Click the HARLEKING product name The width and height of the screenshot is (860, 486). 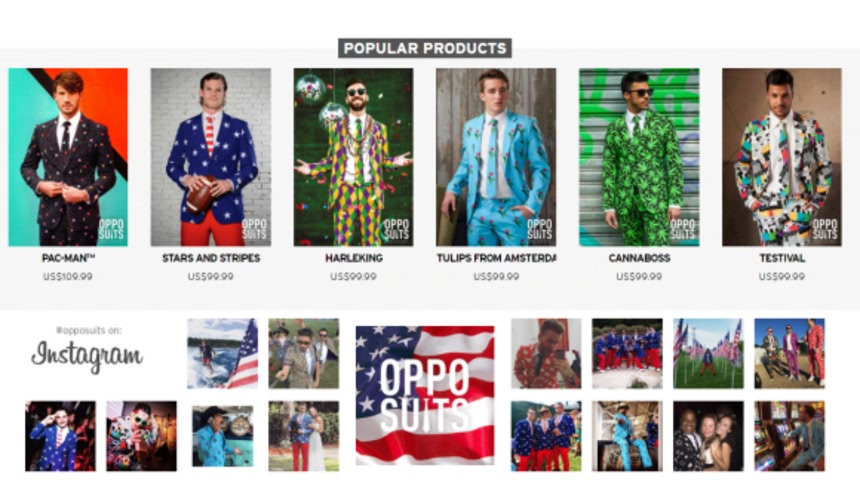(354, 258)
